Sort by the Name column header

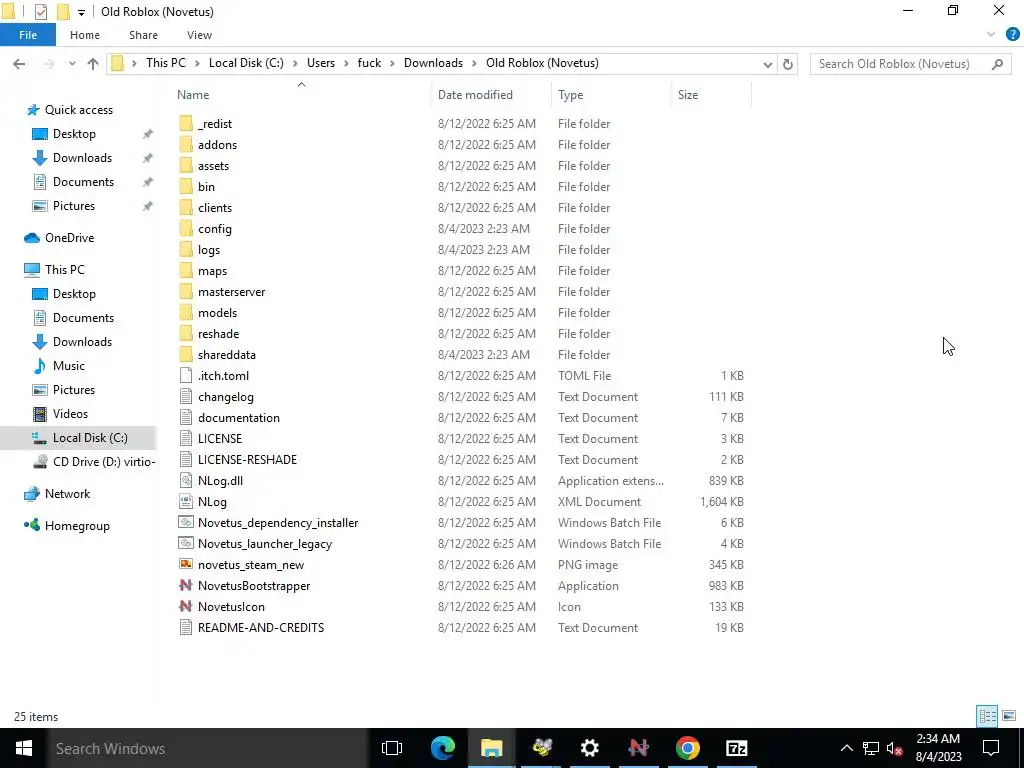[x=302, y=95]
